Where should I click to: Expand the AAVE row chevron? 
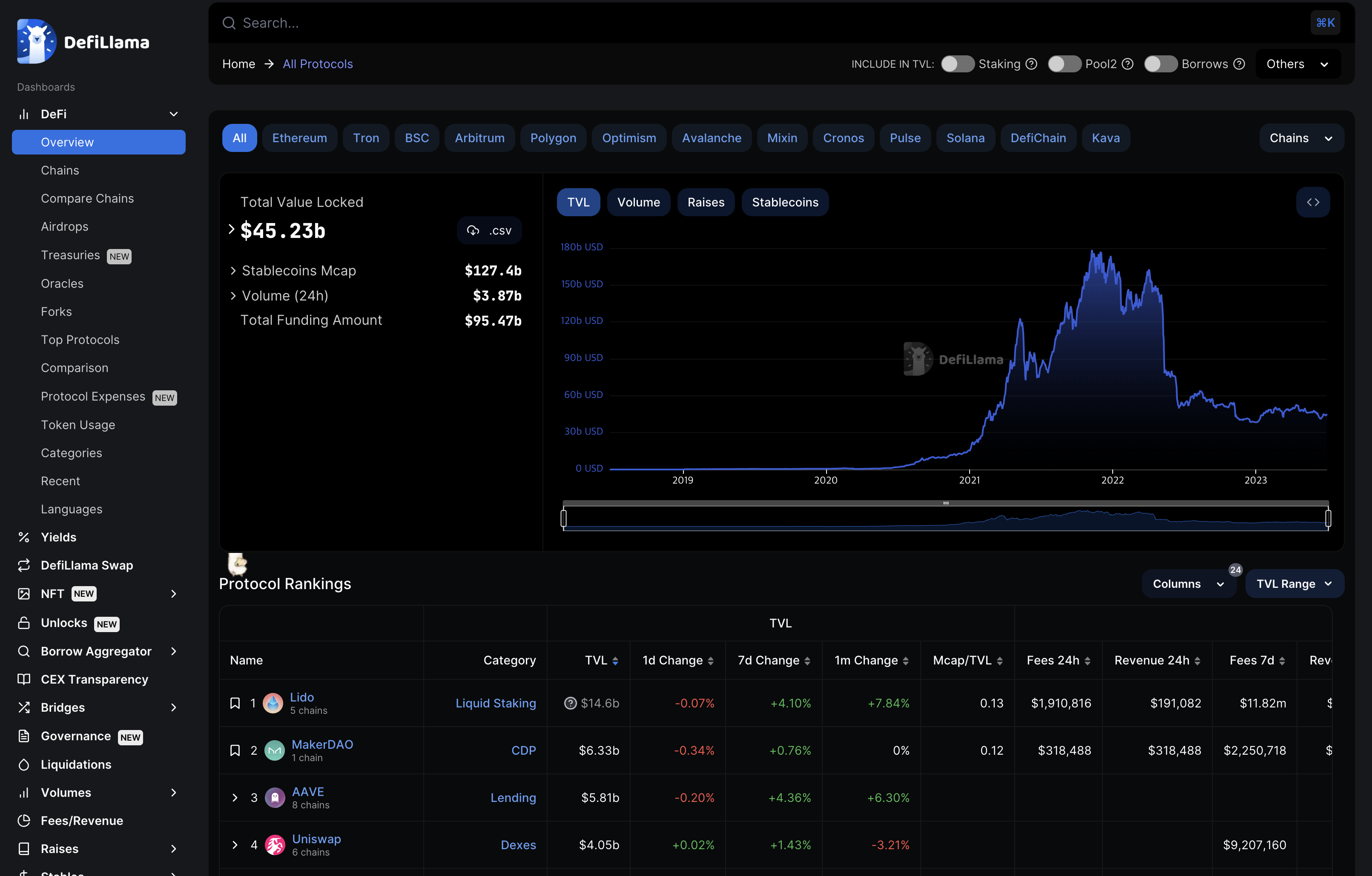pos(235,797)
